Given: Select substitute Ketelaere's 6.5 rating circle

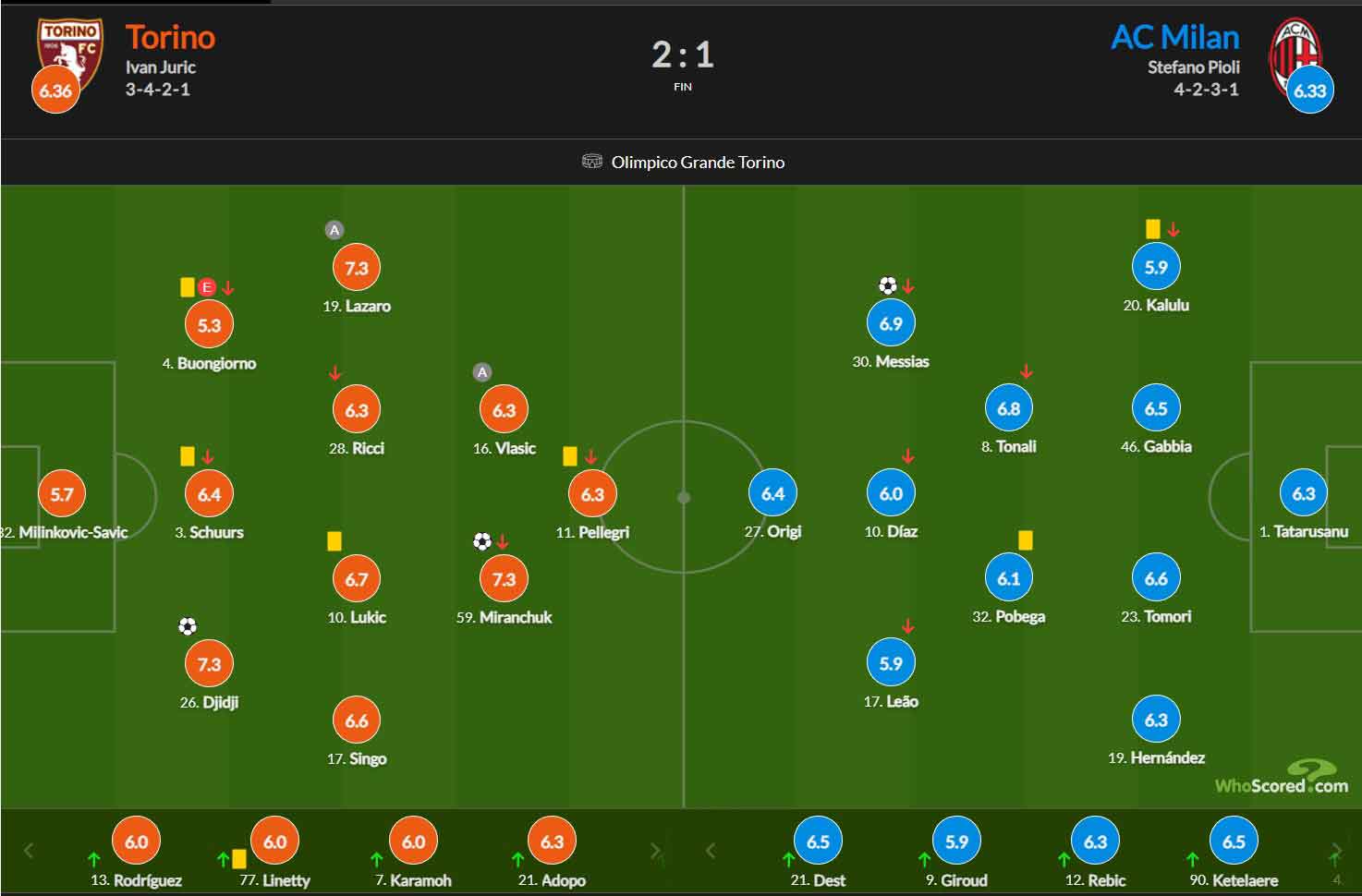Looking at the screenshot, I should click(x=1234, y=842).
